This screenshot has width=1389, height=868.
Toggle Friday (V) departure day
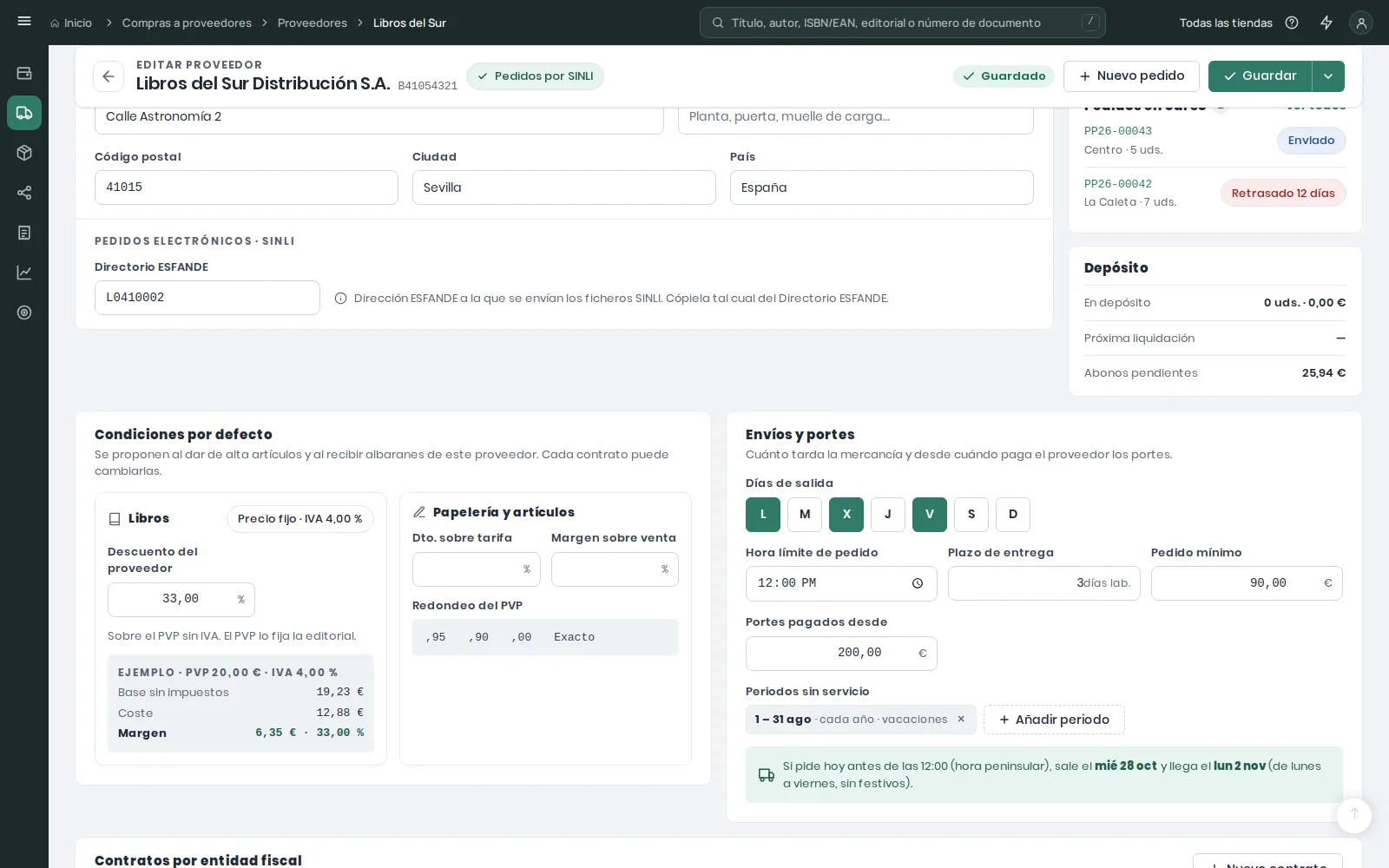tap(930, 515)
